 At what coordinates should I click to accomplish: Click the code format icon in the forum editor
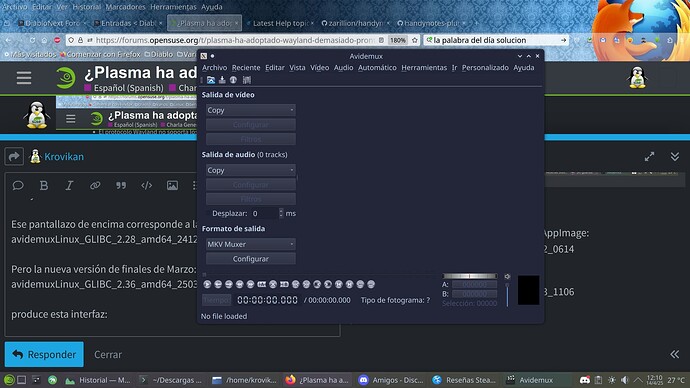tap(147, 185)
